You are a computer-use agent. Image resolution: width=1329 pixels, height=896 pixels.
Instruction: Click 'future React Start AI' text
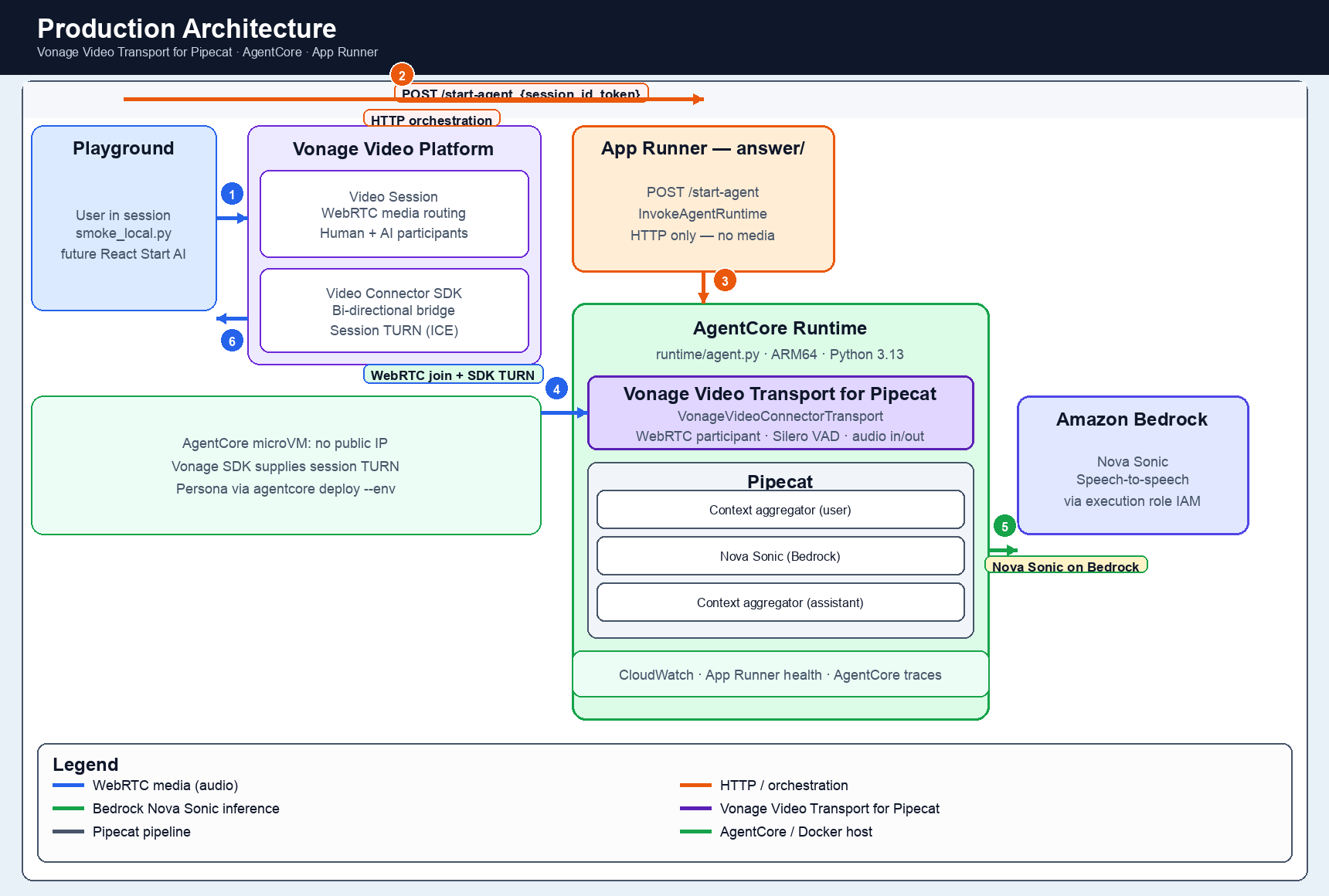(124, 254)
